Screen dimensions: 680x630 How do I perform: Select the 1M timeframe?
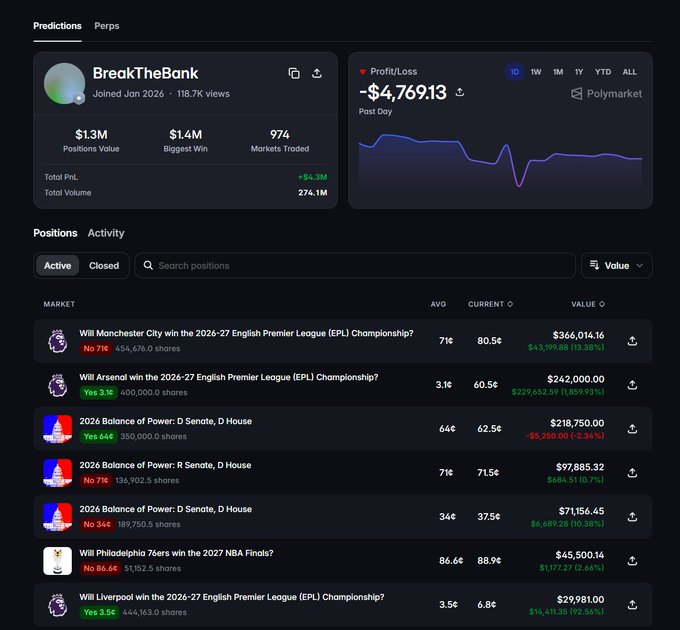pos(558,72)
